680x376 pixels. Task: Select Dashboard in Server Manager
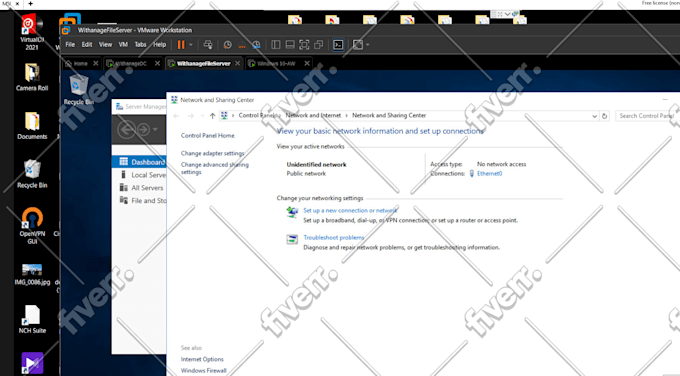139,162
